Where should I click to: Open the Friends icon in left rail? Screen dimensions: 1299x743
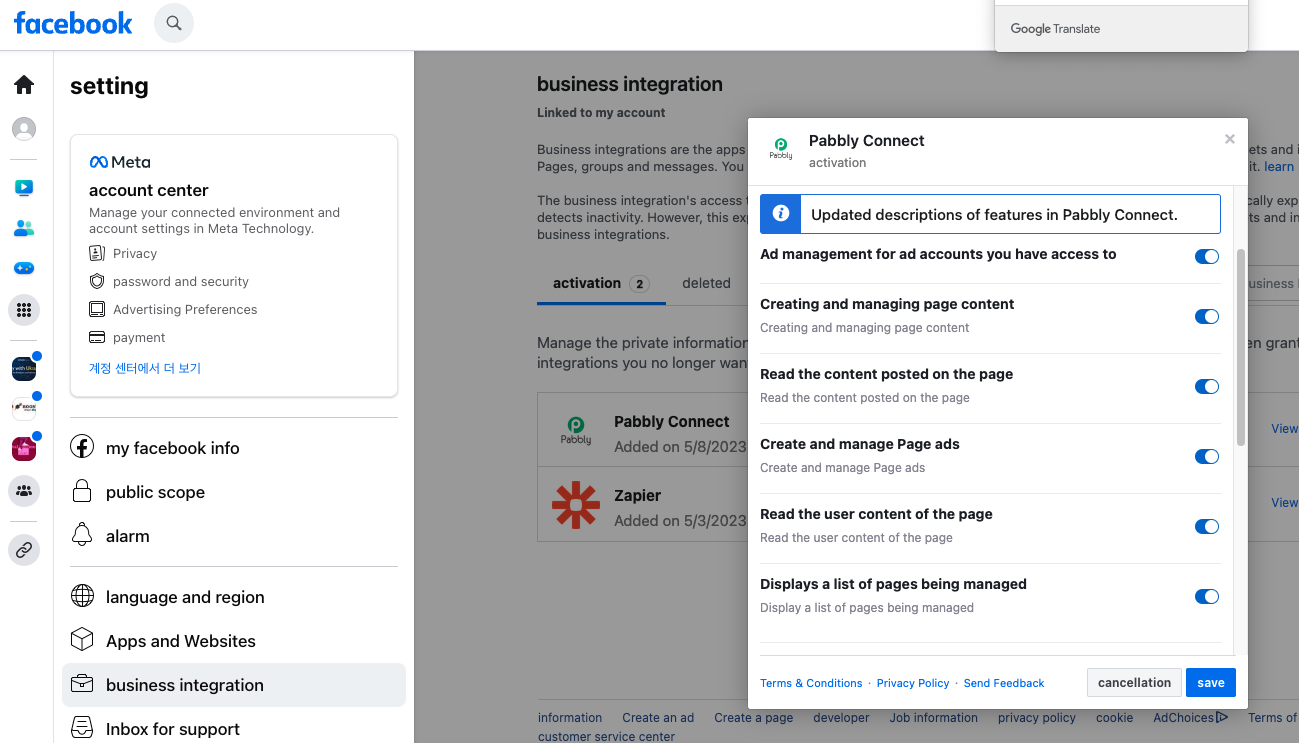tap(24, 228)
